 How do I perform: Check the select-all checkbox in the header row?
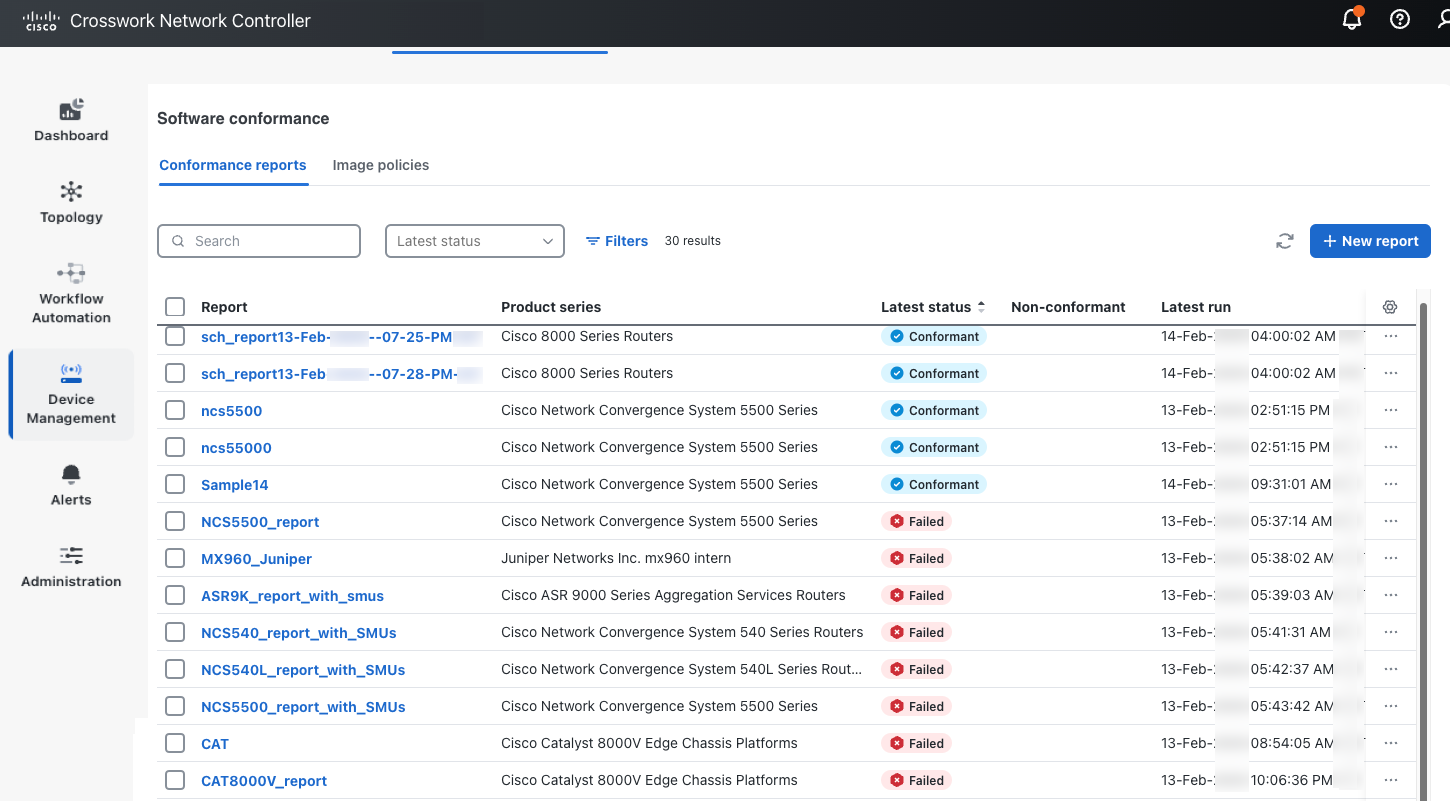coord(175,306)
